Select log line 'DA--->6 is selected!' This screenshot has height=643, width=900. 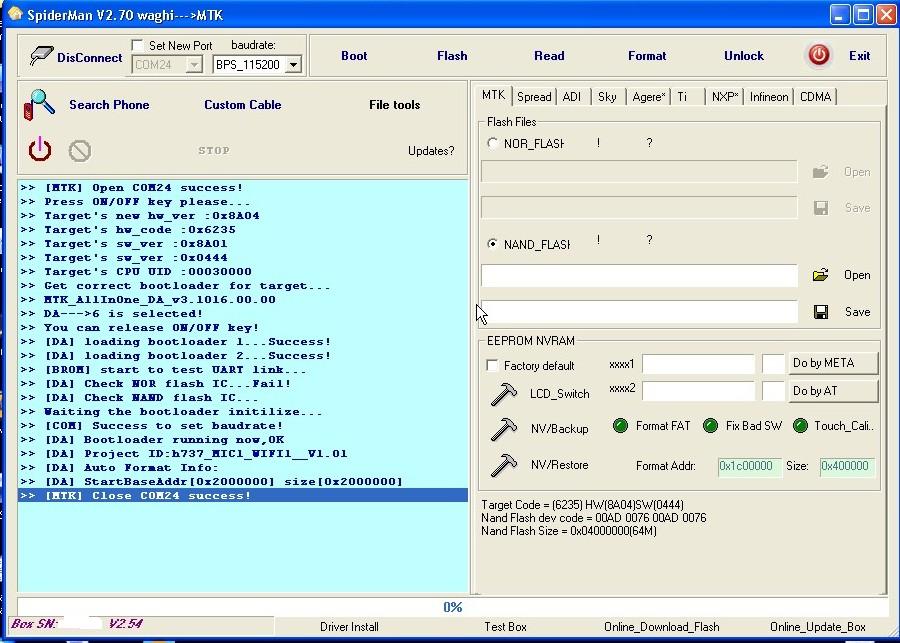(243, 313)
